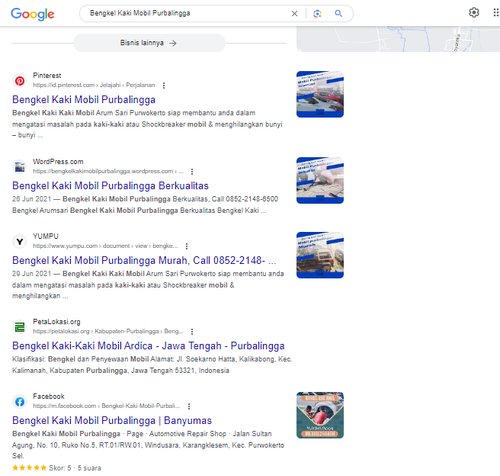Click the WordPress.com site name text
This screenshot has height=476, width=500.
coord(58,162)
